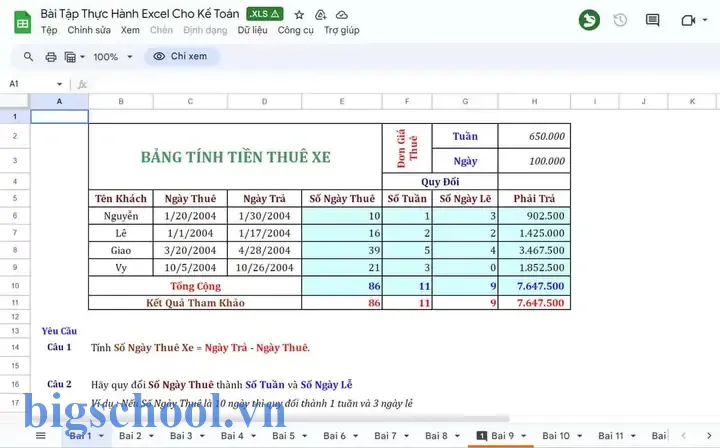Select cell with value 650.000
The image size is (720, 448).
tap(534, 136)
